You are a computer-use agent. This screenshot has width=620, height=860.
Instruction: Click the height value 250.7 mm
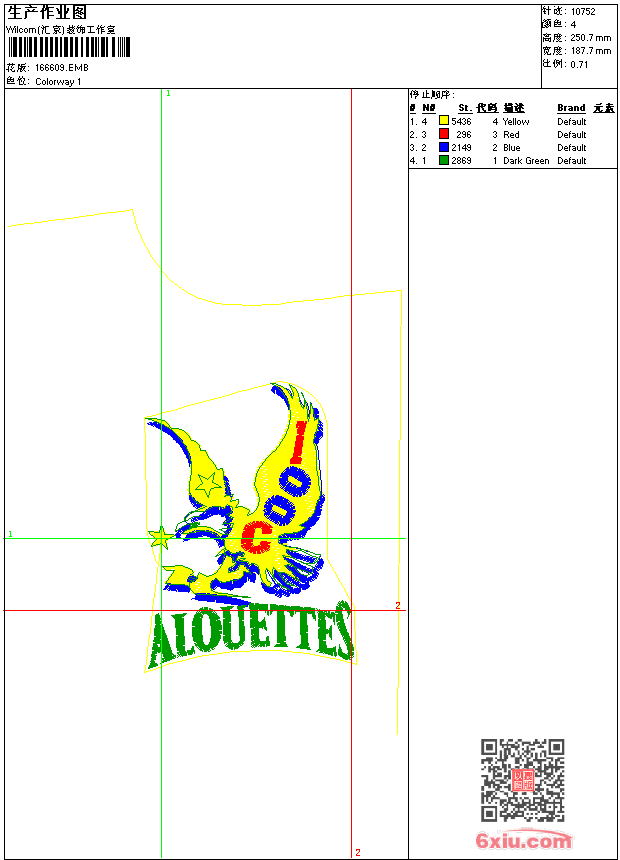[x=590, y=38]
